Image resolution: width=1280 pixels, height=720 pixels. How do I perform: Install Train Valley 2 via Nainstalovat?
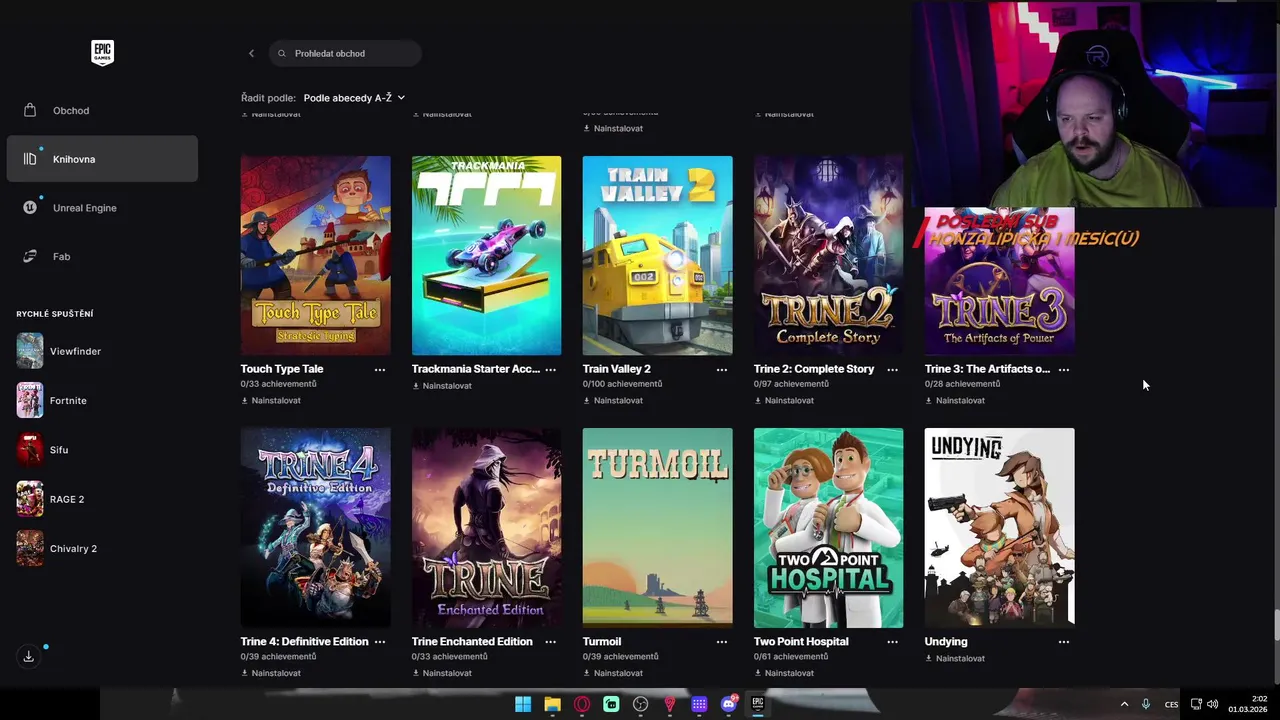click(613, 400)
